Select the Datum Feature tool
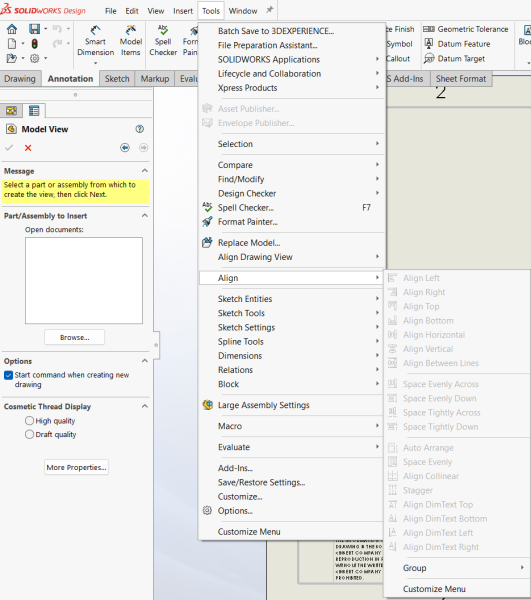 click(457, 44)
